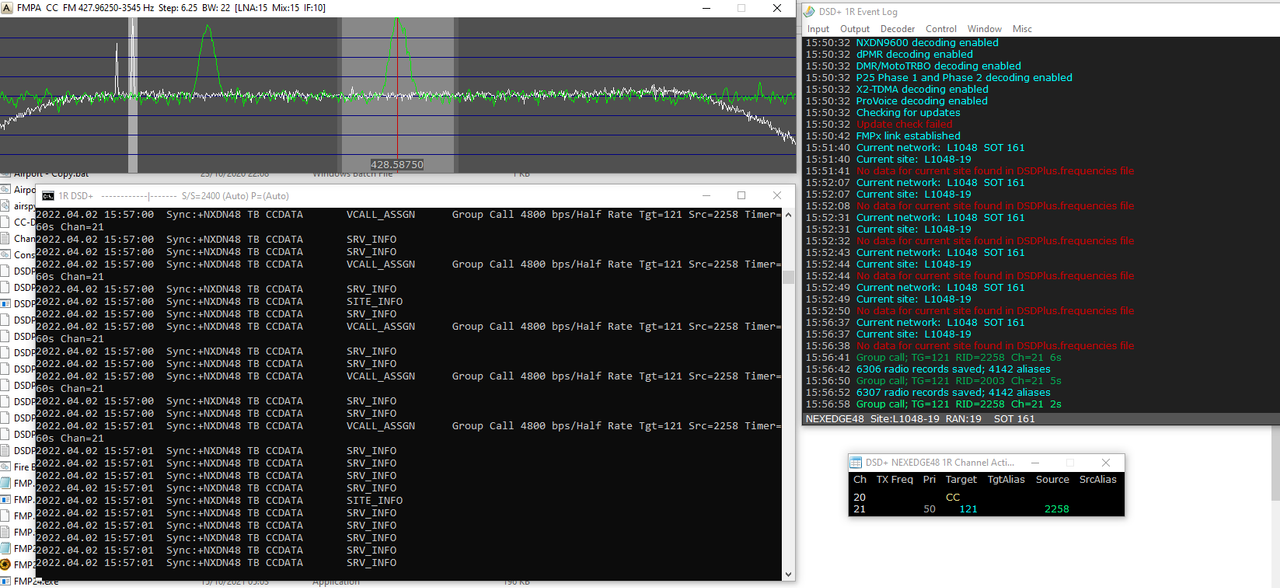Select 15:56:58 Group call log line
This screenshot has height=588, width=1280.
958,404
